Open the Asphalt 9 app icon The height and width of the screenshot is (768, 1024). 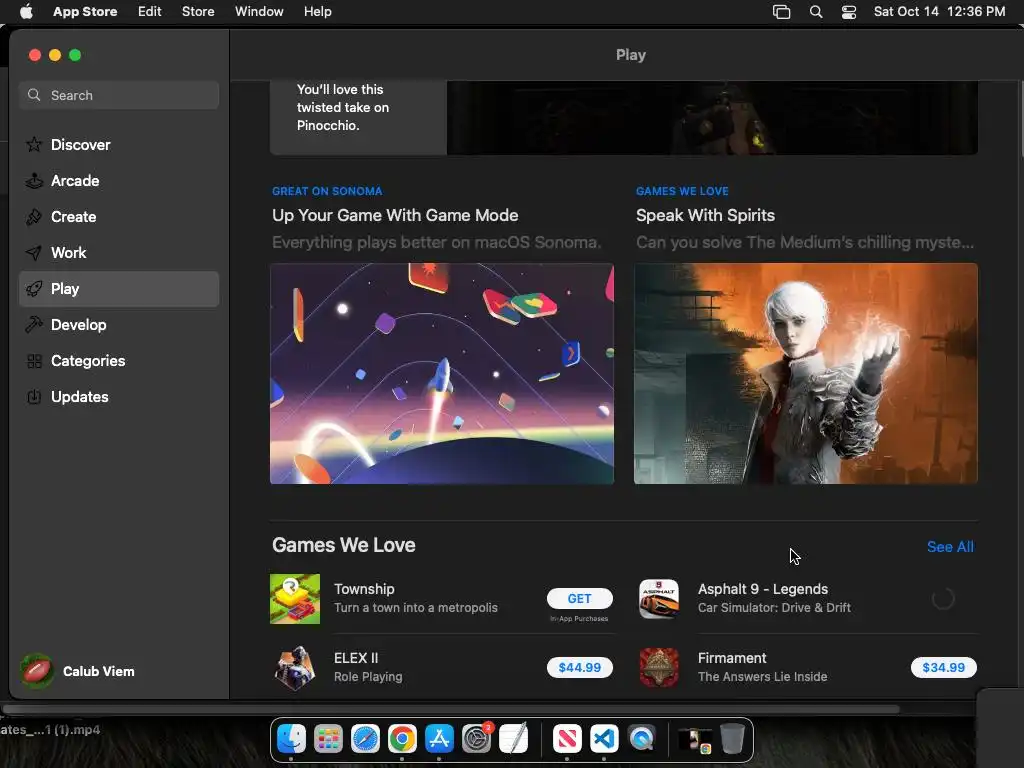coord(658,599)
